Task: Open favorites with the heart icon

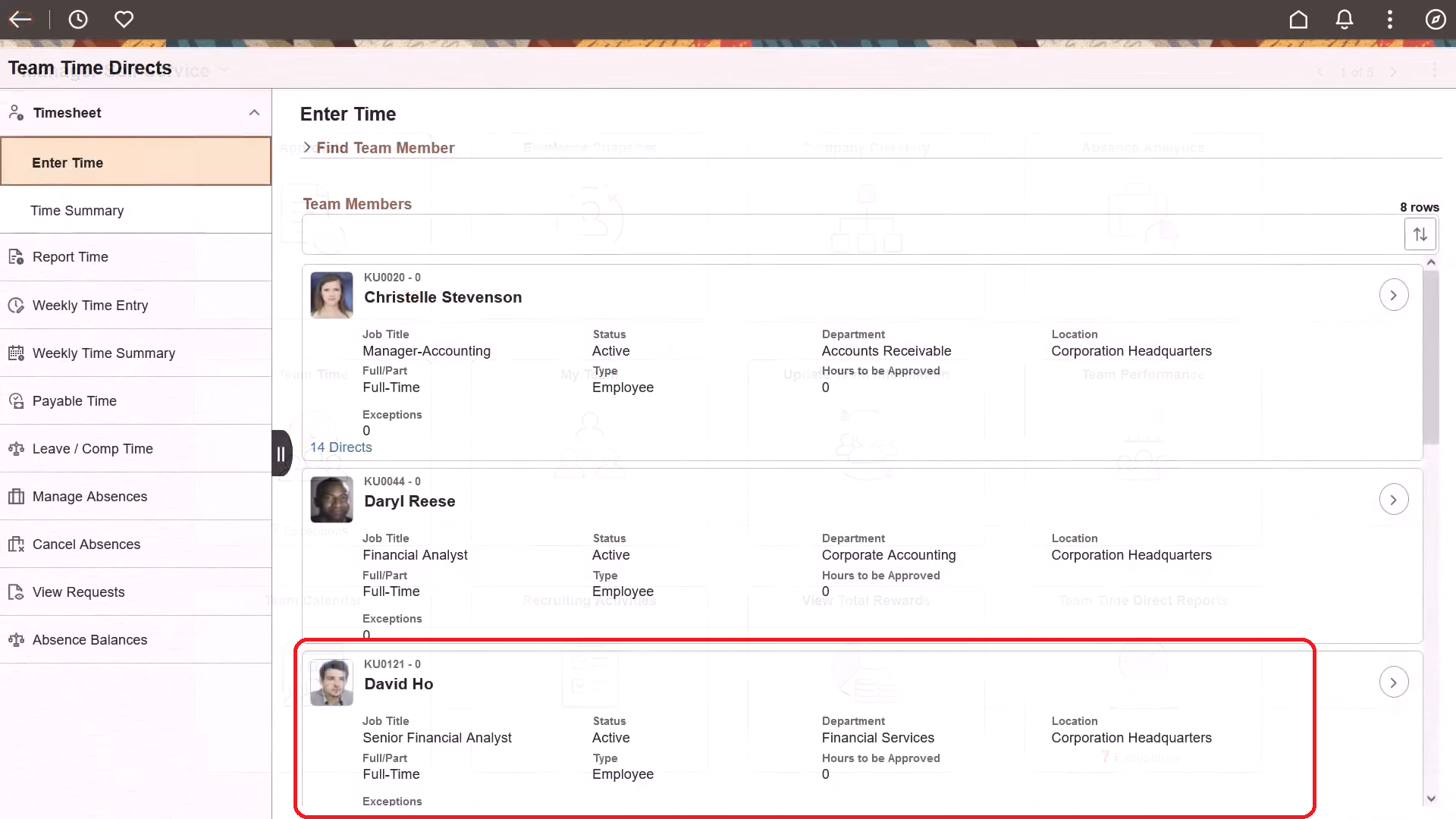Action: tap(124, 20)
